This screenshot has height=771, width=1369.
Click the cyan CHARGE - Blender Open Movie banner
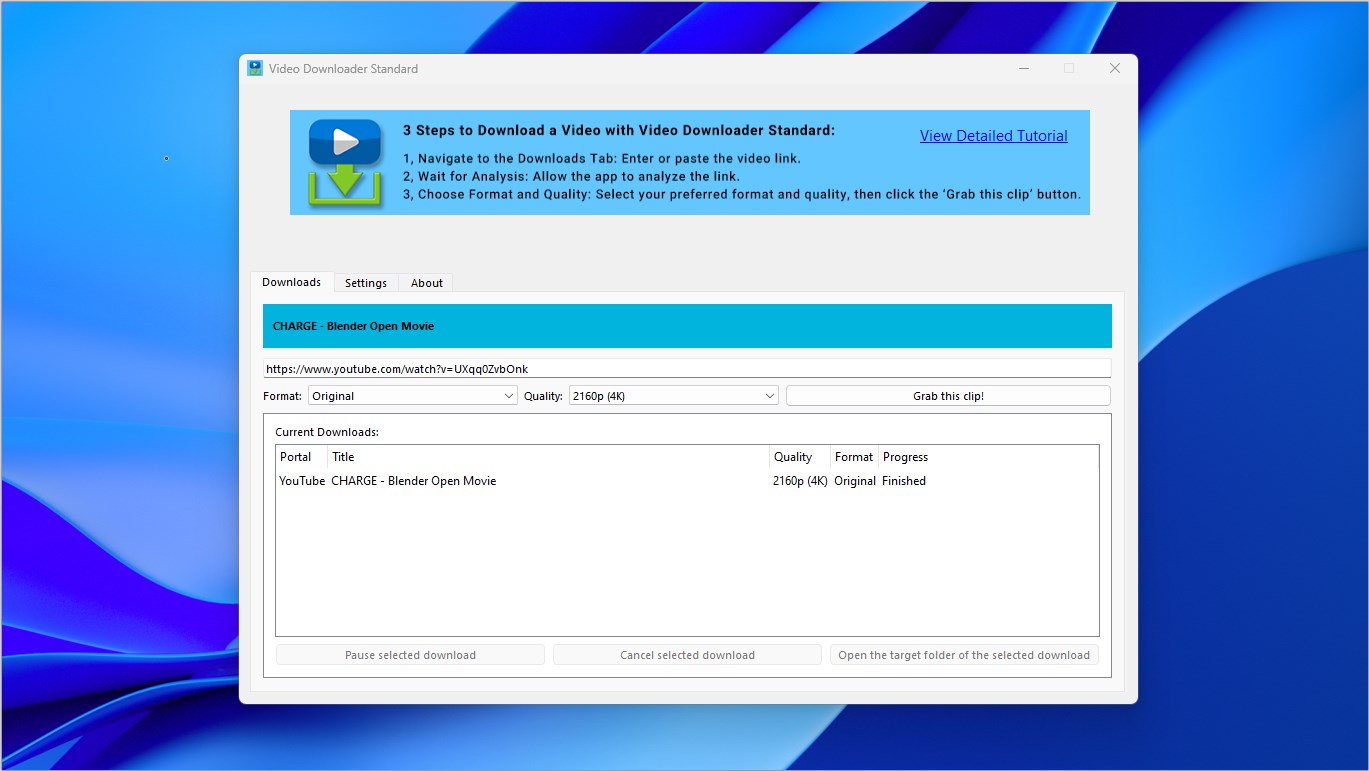tap(687, 325)
